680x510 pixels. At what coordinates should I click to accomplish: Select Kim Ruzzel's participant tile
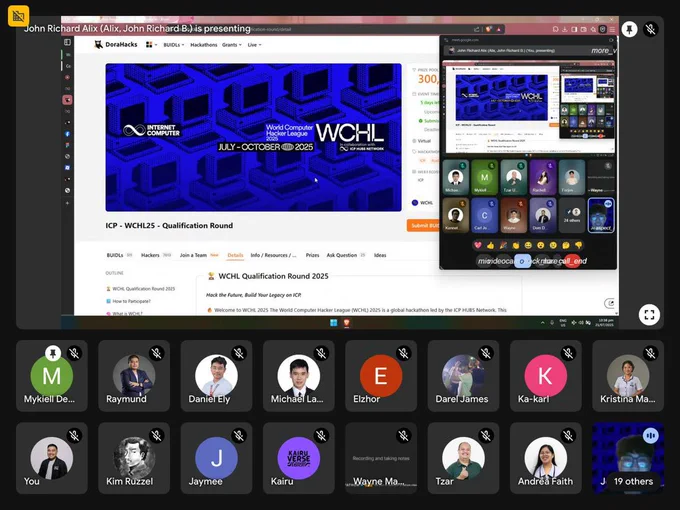click(134, 458)
